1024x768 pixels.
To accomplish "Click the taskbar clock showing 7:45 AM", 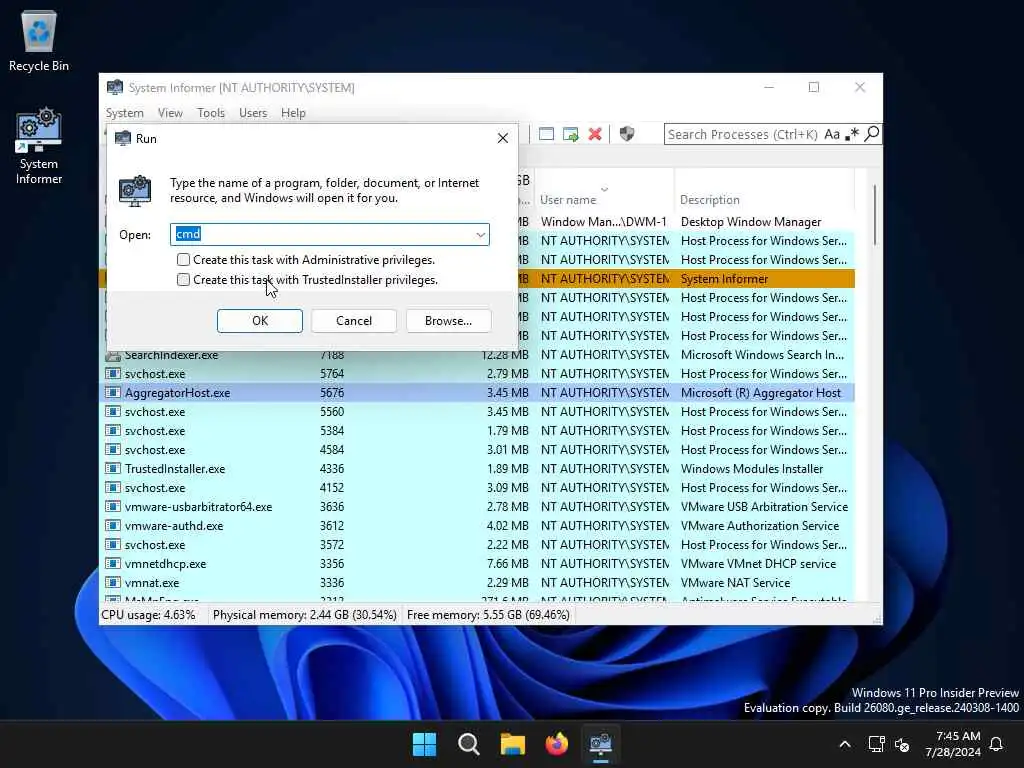I will click(x=952, y=744).
